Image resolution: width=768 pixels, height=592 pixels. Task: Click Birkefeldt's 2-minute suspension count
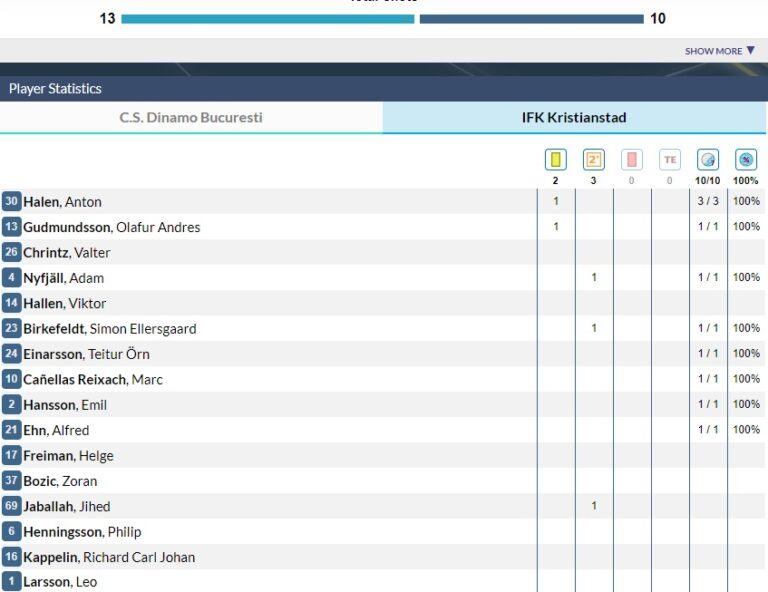pos(594,328)
